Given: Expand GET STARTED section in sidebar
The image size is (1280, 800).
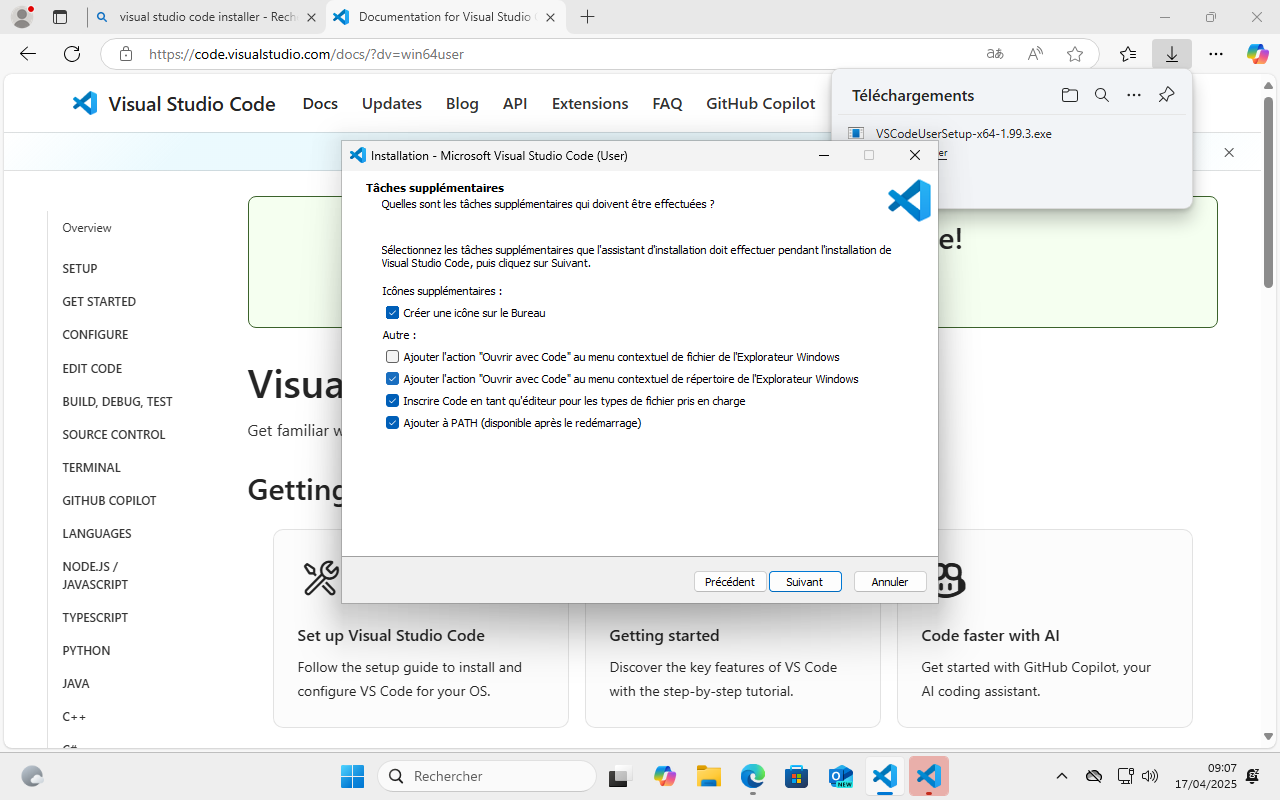Looking at the screenshot, I should pos(99,301).
